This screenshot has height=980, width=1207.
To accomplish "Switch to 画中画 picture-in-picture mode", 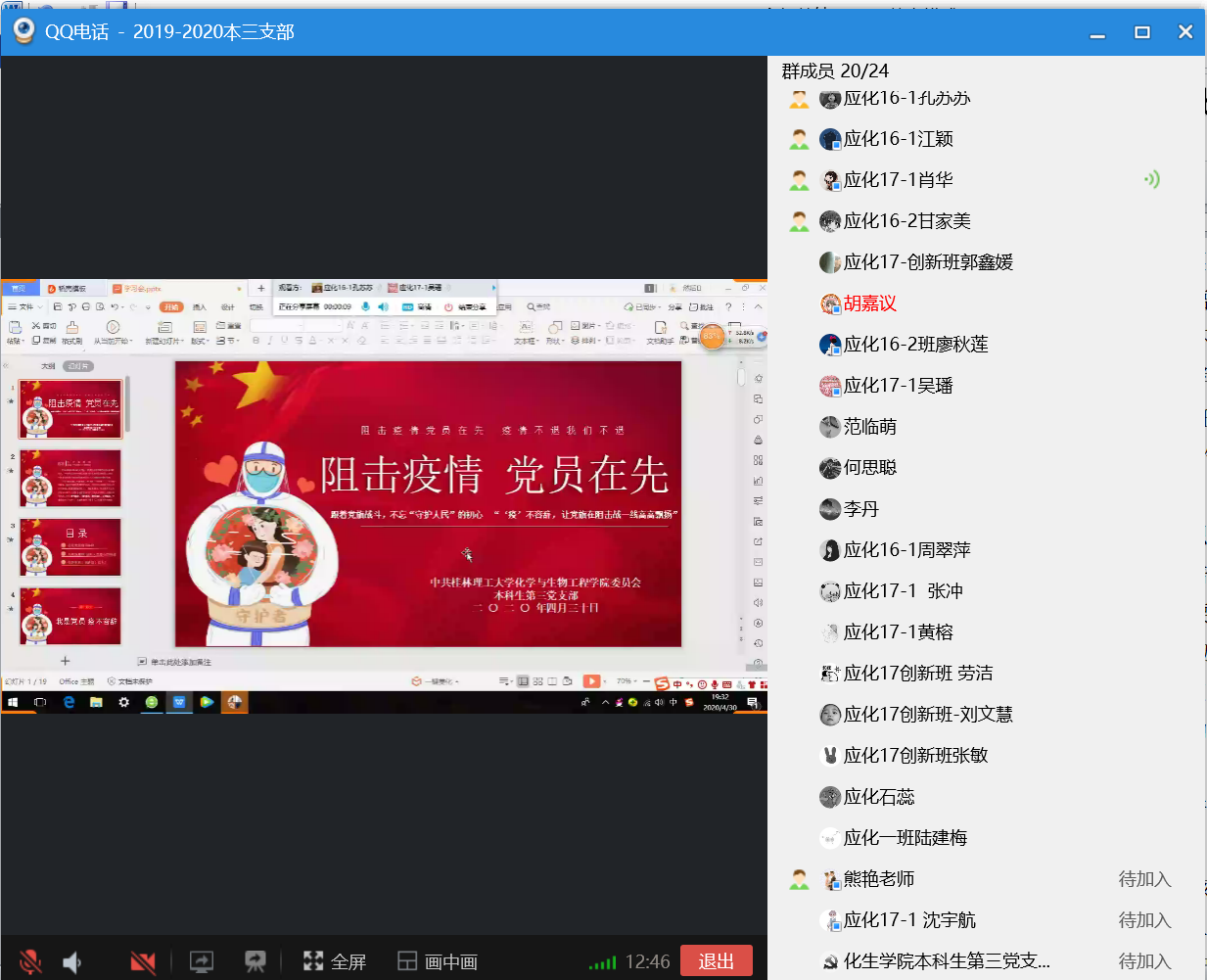I will coord(438,962).
